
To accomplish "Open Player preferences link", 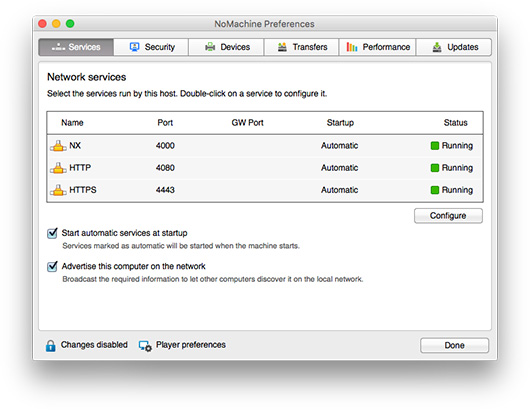I will coord(191,345).
